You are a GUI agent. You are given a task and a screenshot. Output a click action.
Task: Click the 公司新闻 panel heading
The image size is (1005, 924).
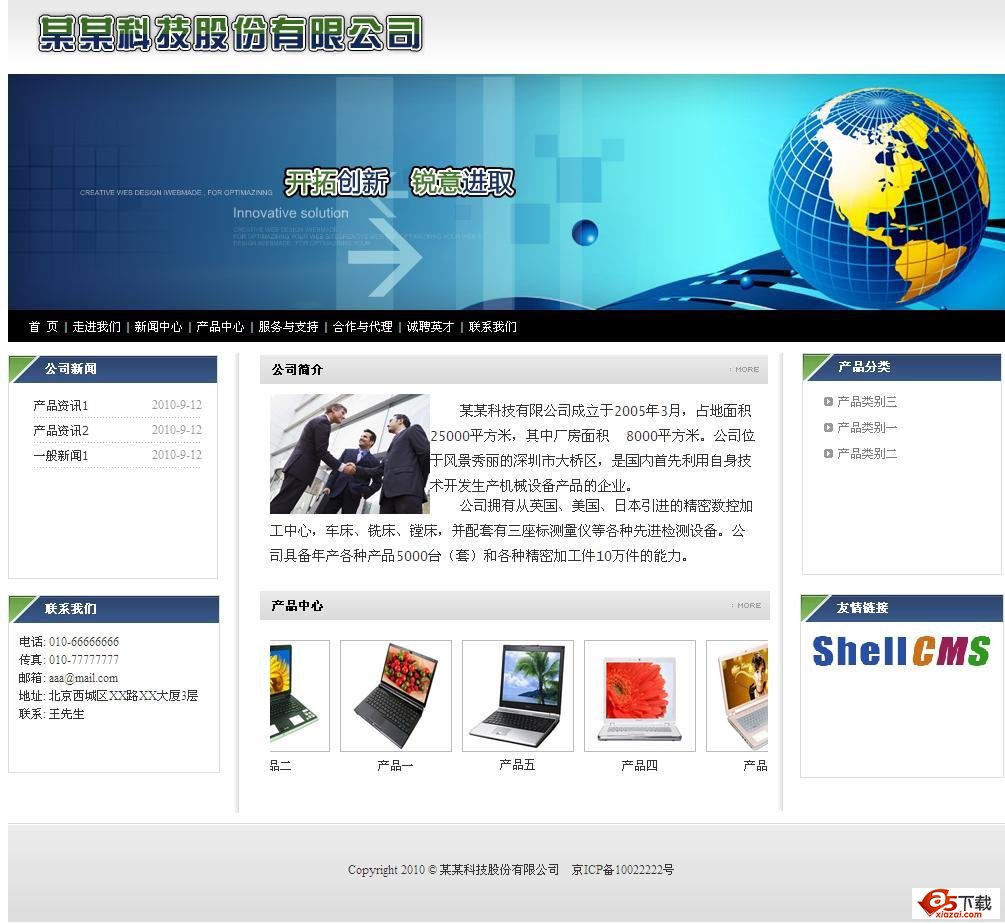click(71, 368)
